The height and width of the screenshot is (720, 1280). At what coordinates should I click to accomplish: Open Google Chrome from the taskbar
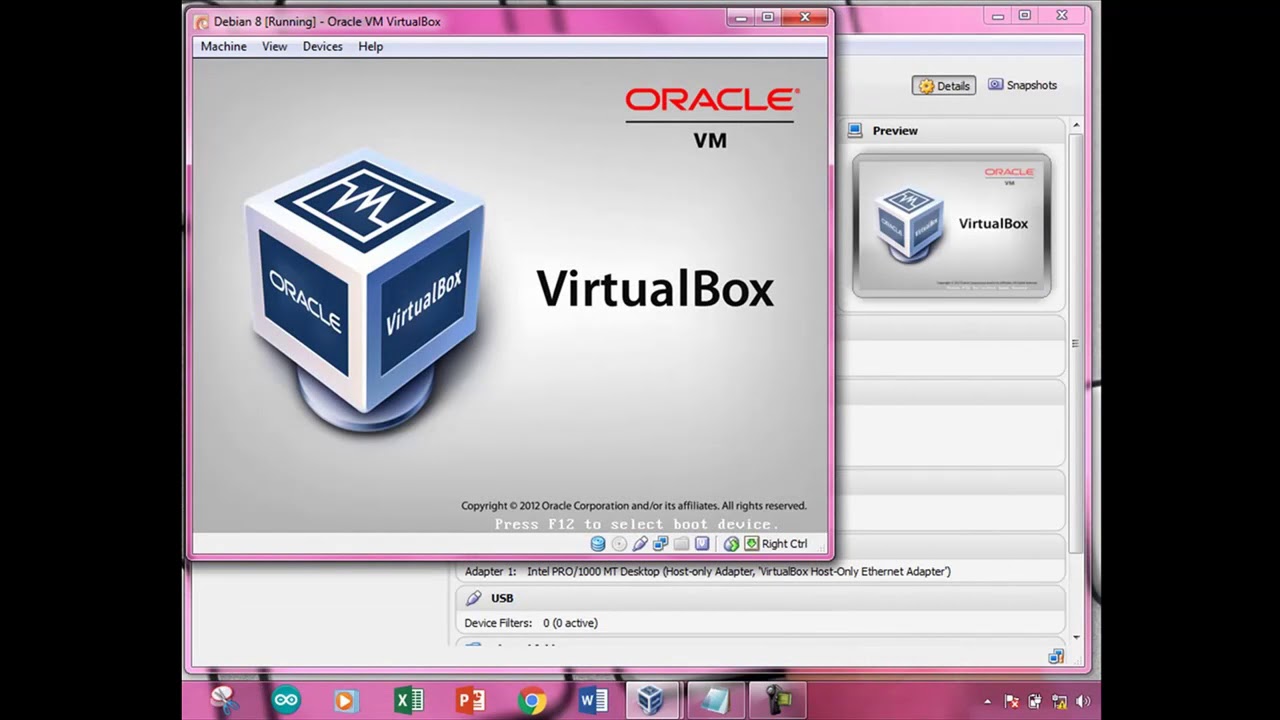tap(532, 700)
